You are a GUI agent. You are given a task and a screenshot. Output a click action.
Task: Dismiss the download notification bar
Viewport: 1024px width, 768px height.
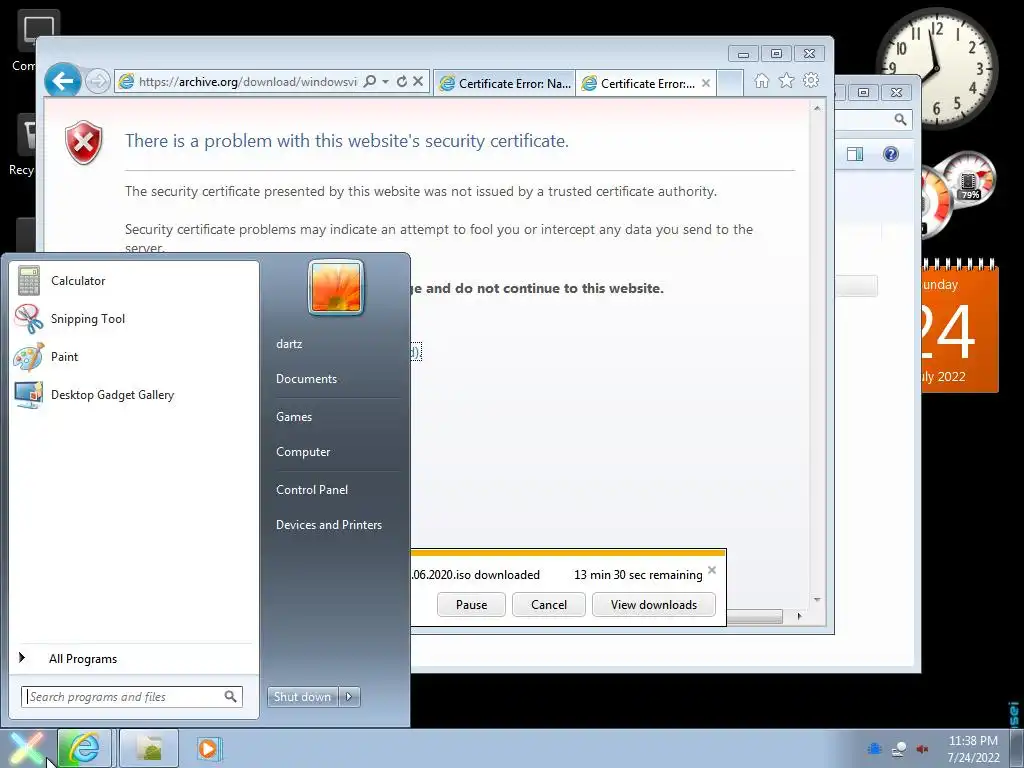click(712, 570)
